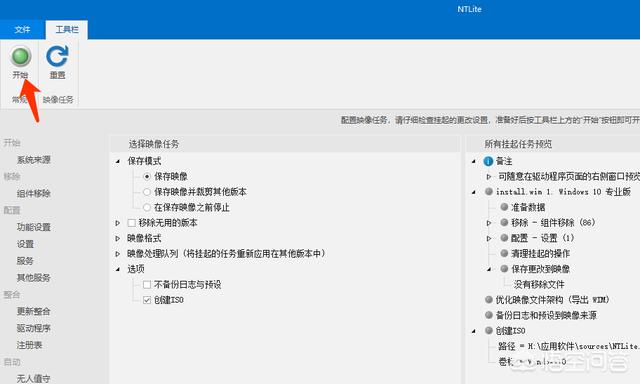Collapse the 保存模式 section
640x384 pixels.
[x=118, y=161]
